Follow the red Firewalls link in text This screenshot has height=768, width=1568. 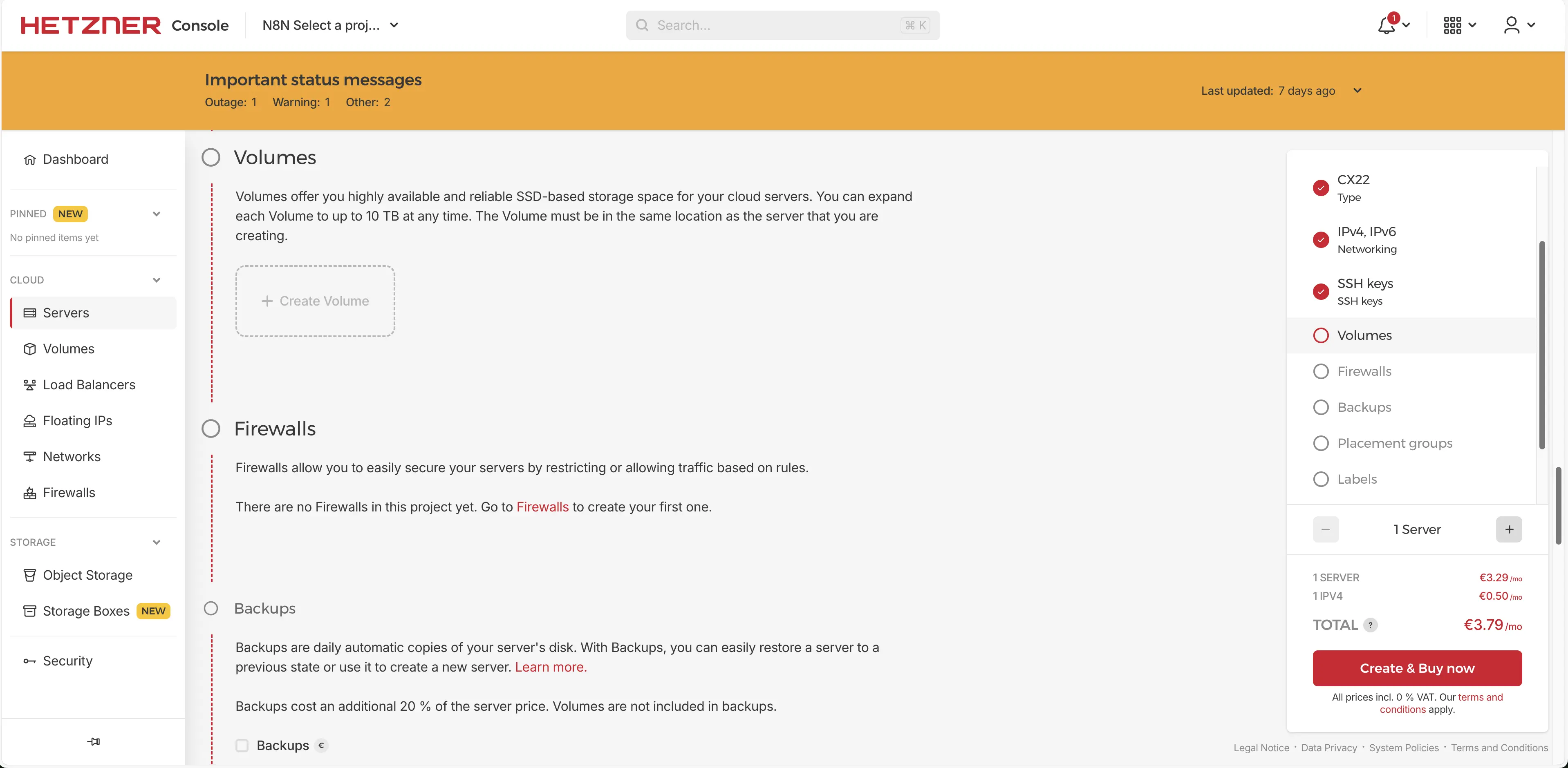[x=542, y=507]
